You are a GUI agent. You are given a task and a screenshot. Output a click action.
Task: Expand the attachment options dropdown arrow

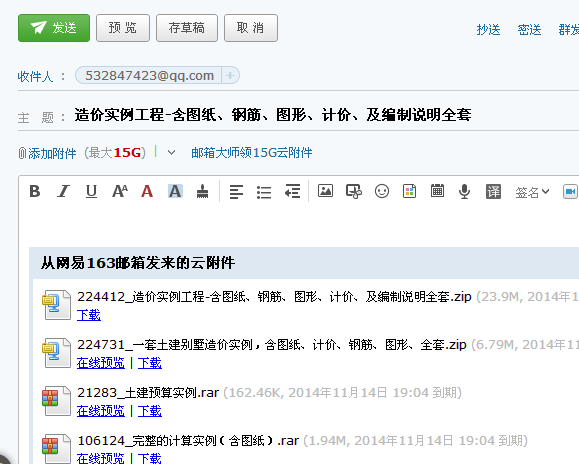[171, 152]
